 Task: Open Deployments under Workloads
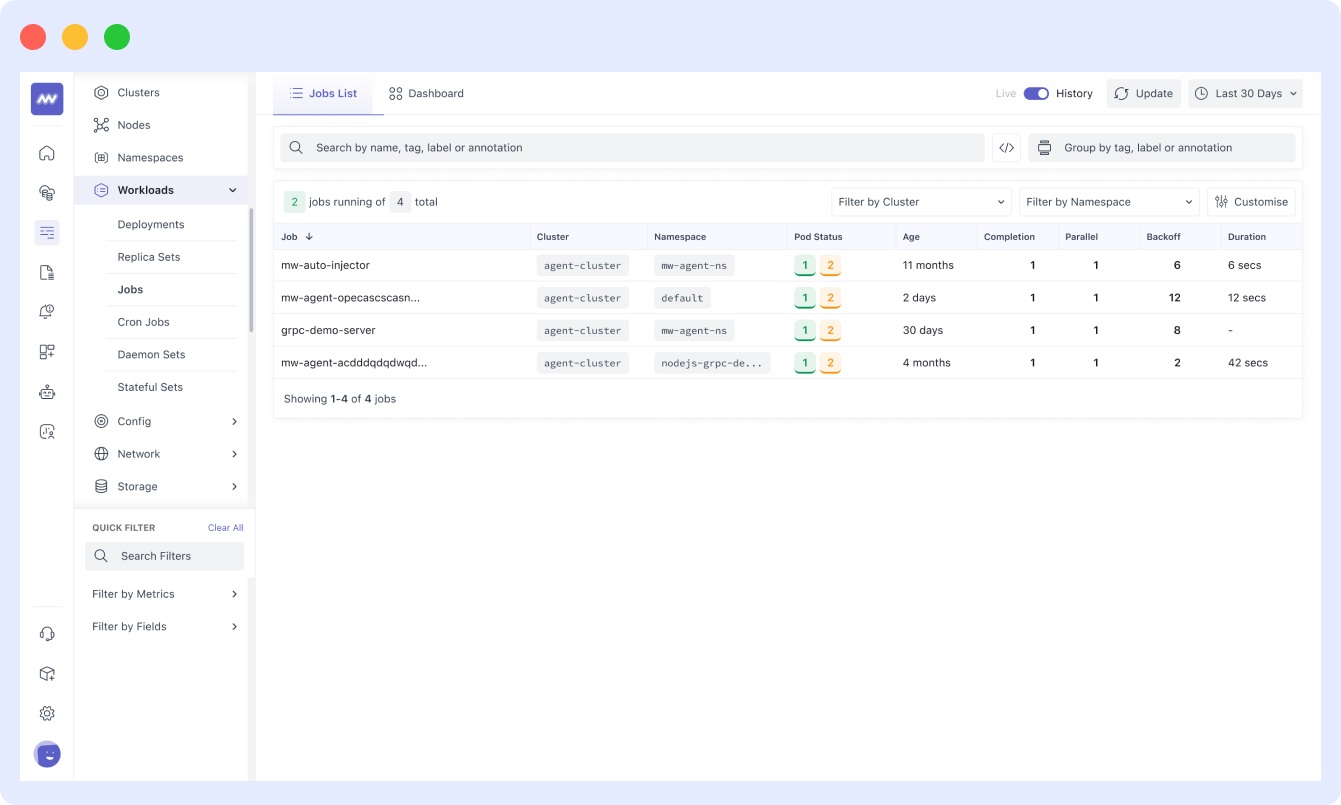(x=151, y=225)
